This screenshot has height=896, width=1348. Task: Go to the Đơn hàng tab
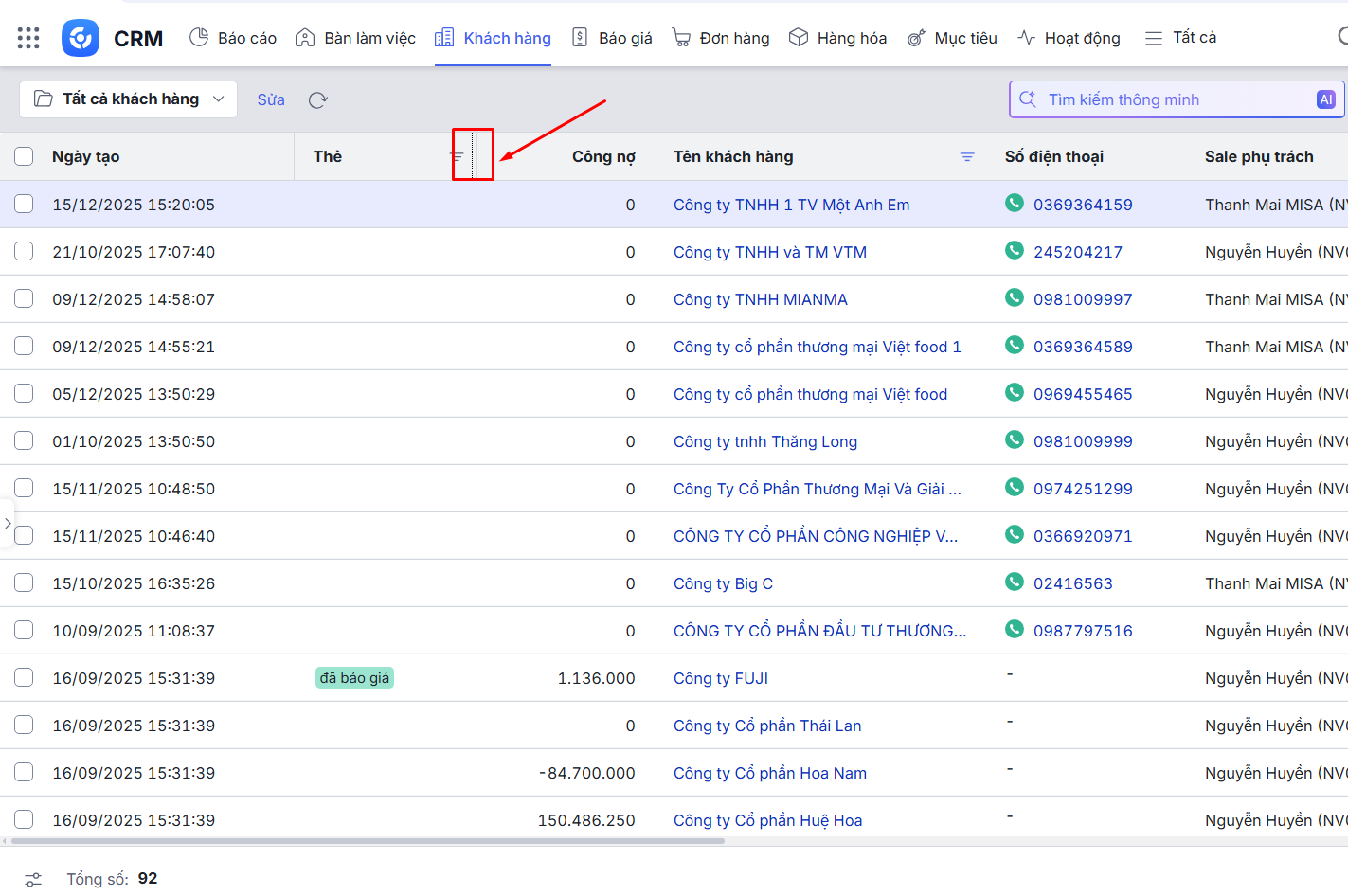pyautogui.click(x=721, y=38)
